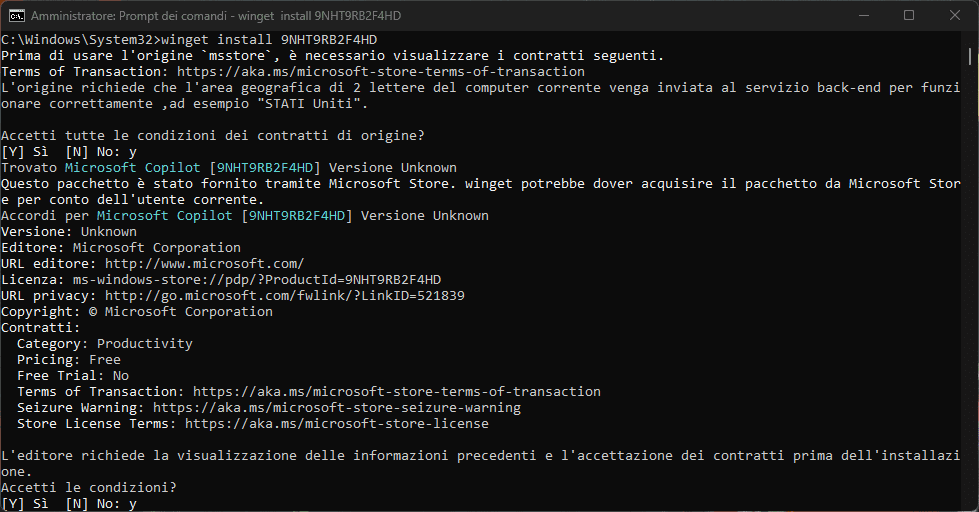The image size is (979, 512).
Task: Select the "Category: Productivity" line
Action: pyautogui.click(x=104, y=344)
